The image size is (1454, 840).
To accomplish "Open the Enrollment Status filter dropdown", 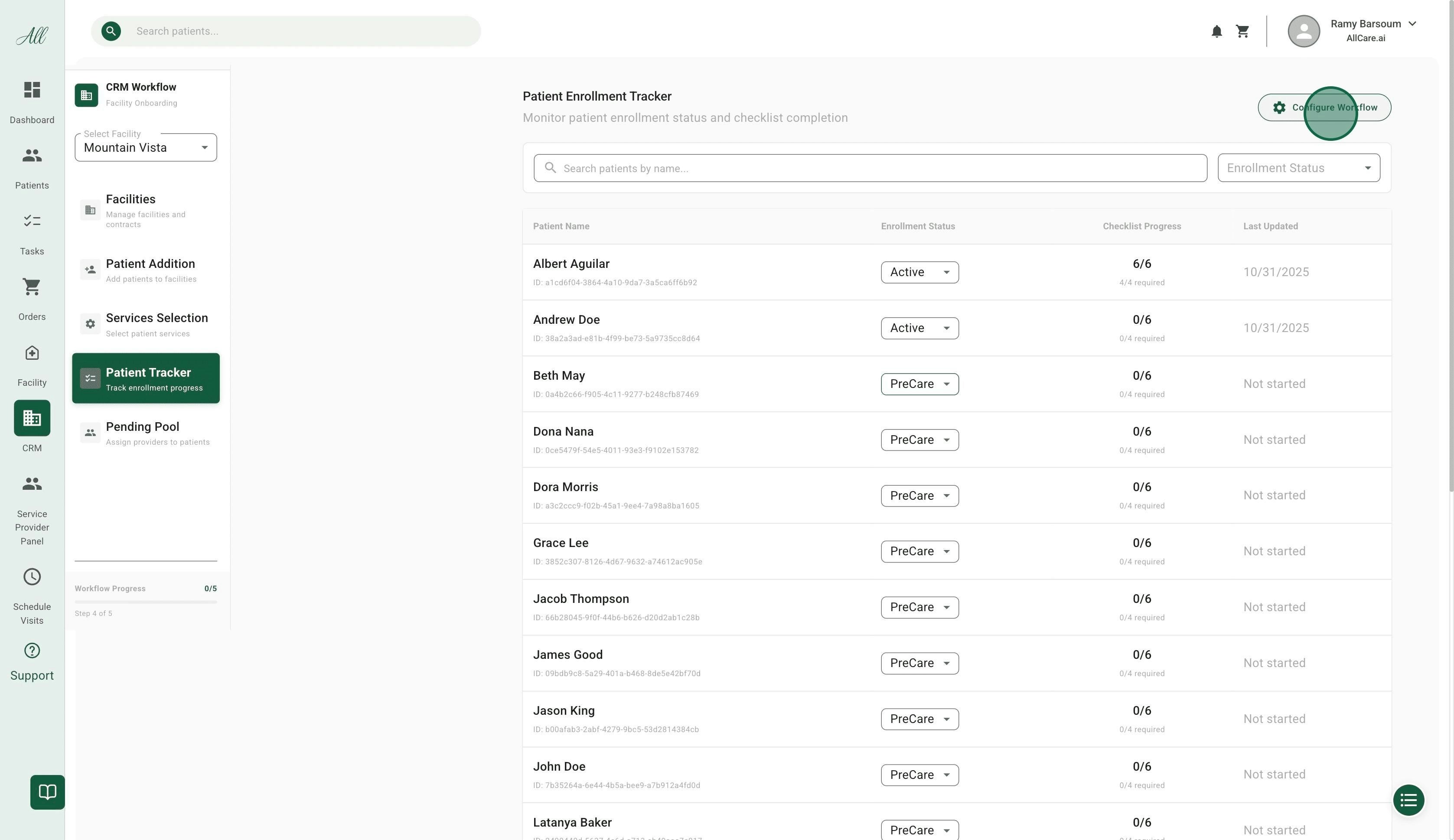I will 1298,168.
